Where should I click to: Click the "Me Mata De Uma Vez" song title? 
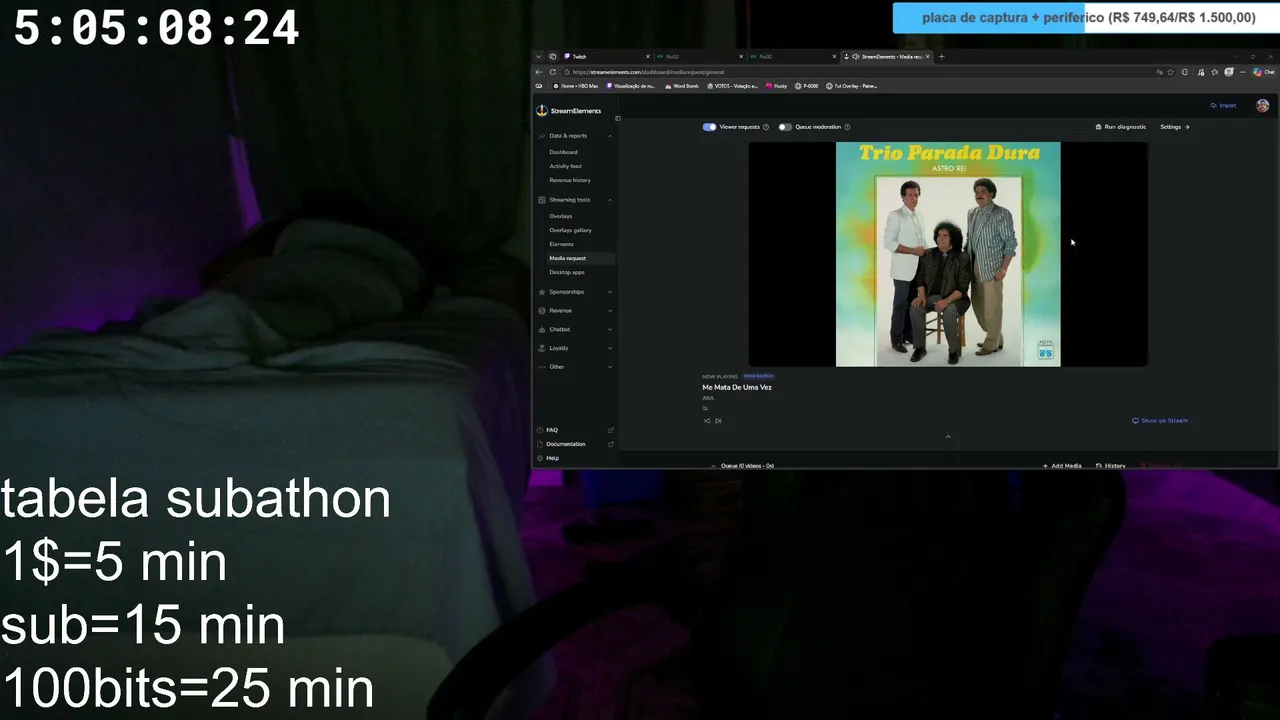coord(737,387)
